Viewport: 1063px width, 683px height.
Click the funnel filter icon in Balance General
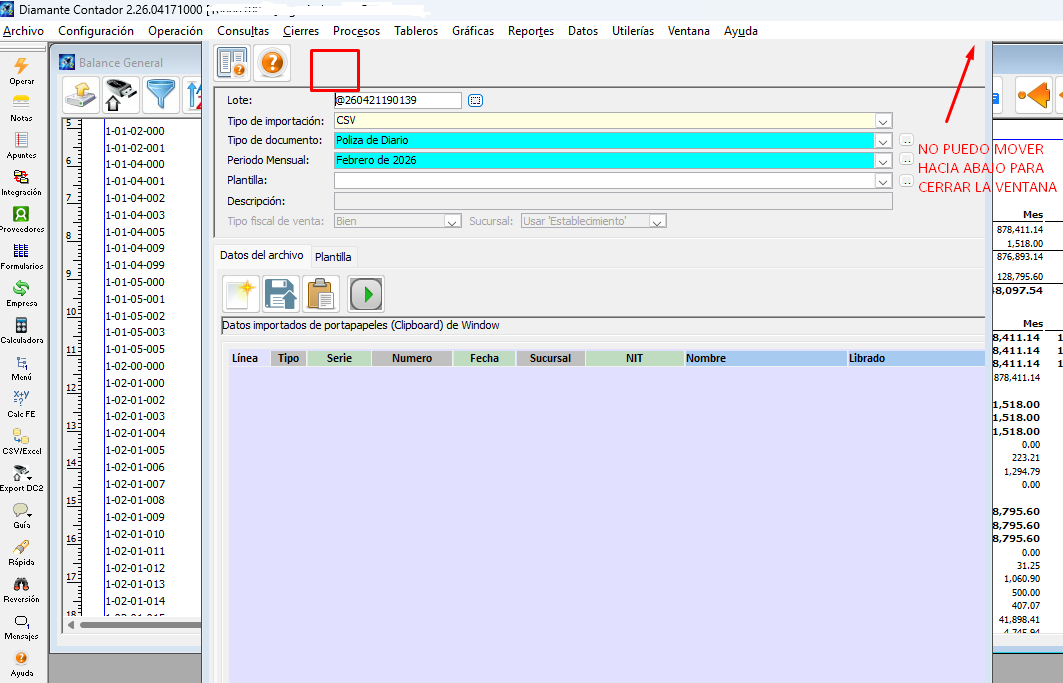point(161,95)
